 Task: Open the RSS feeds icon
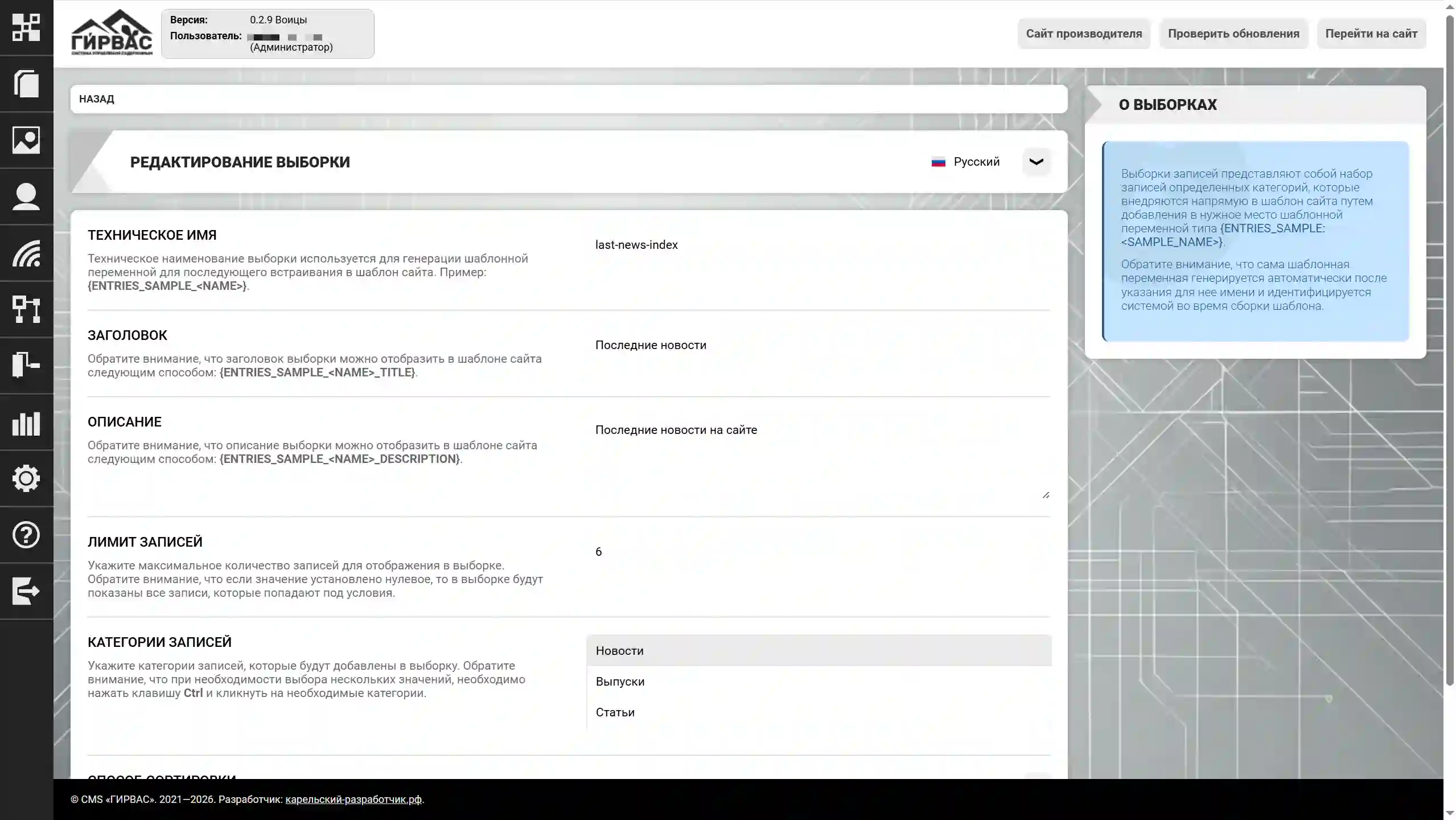(26, 253)
